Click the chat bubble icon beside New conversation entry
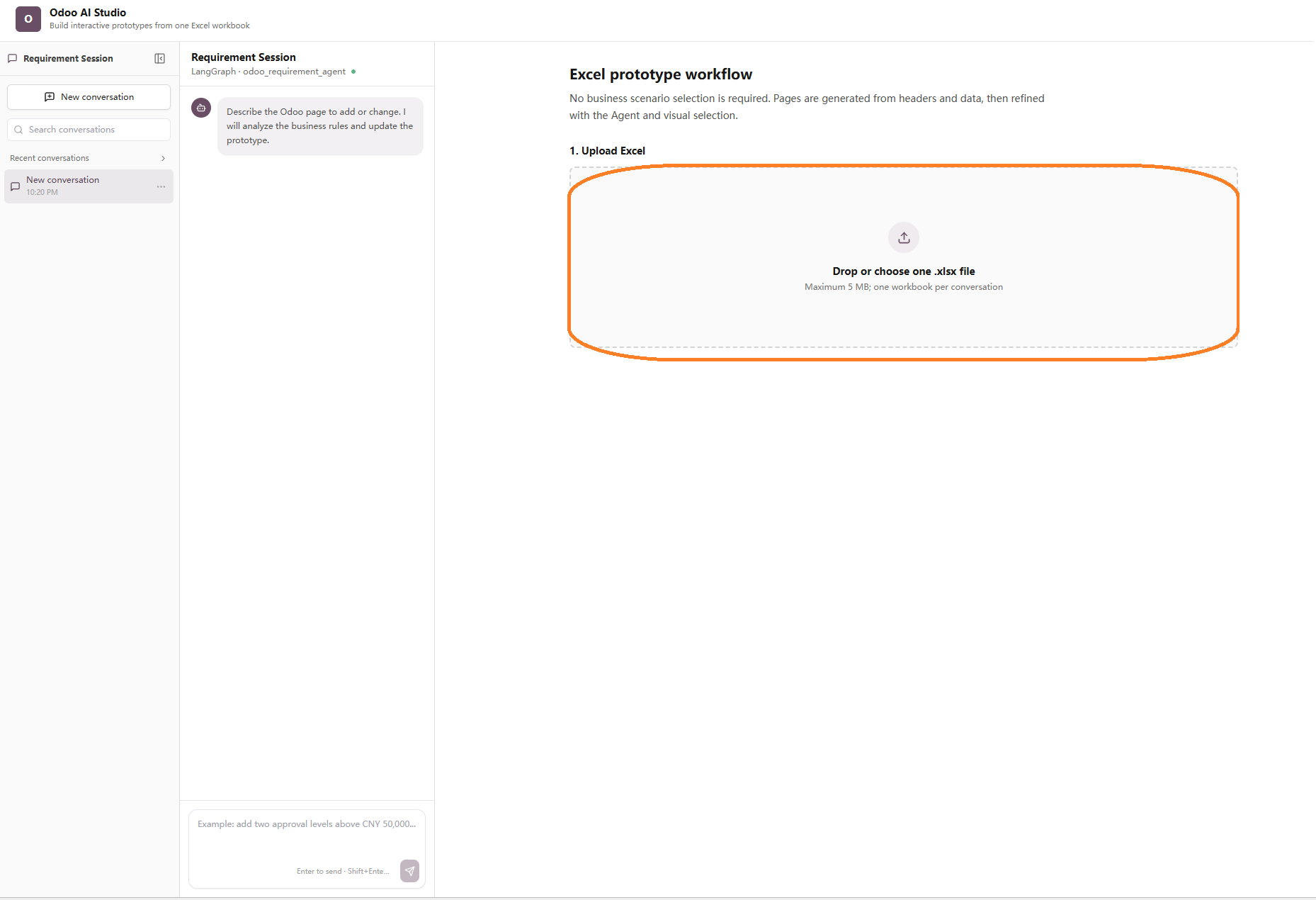This screenshot has width=1316, height=900. (15, 186)
